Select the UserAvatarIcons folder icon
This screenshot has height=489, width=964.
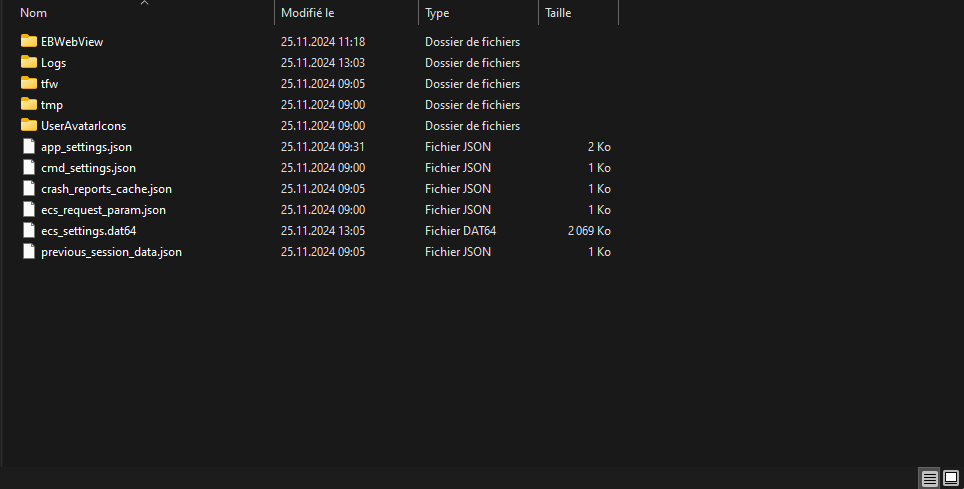pos(28,125)
